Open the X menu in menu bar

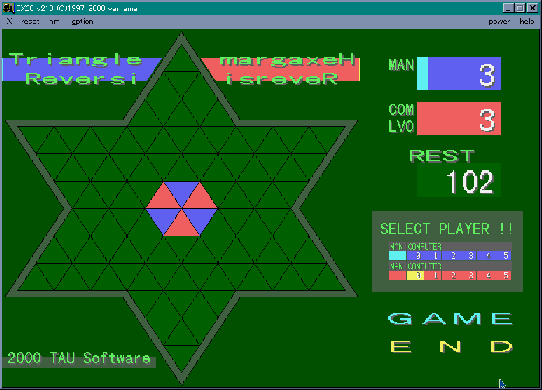9,21
